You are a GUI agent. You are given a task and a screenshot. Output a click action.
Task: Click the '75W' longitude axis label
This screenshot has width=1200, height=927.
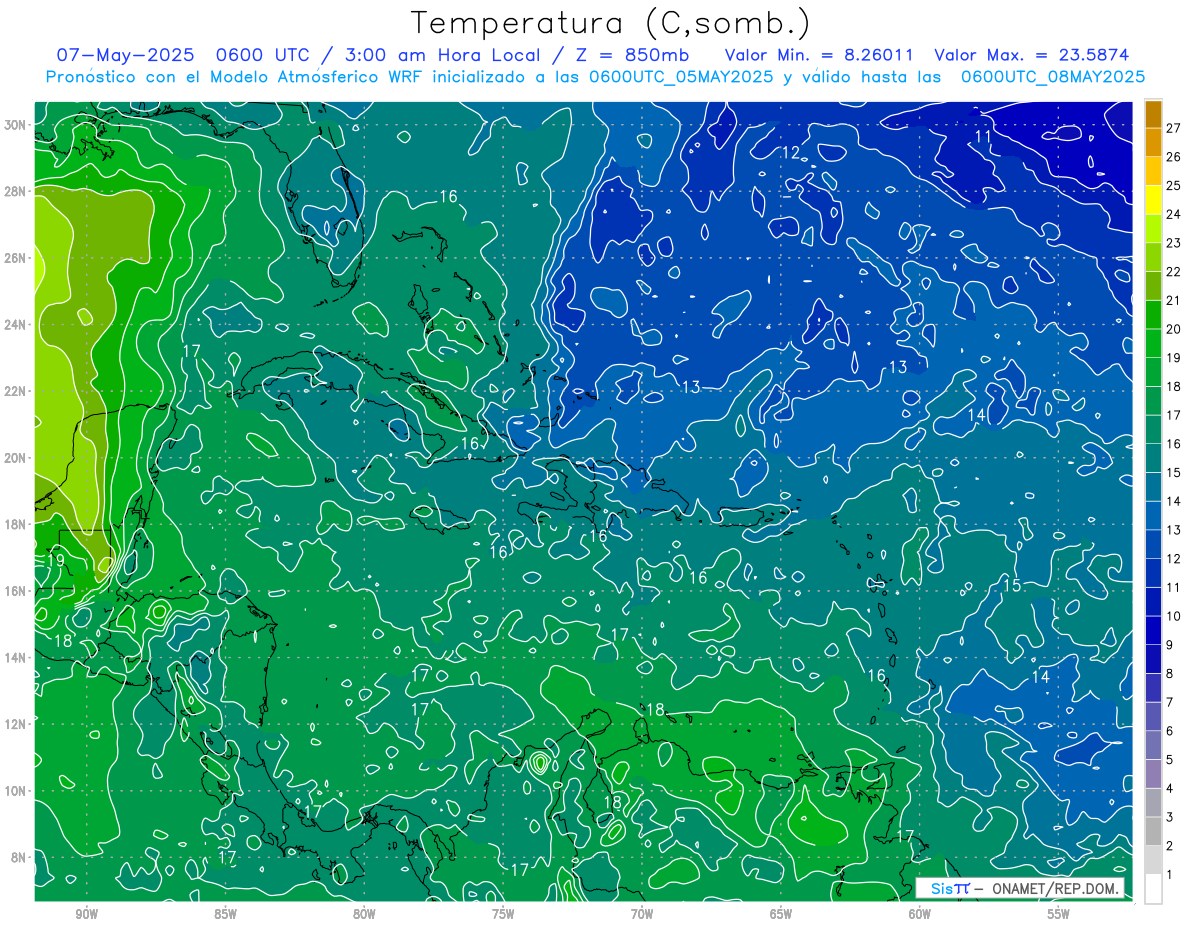(x=503, y=913)
